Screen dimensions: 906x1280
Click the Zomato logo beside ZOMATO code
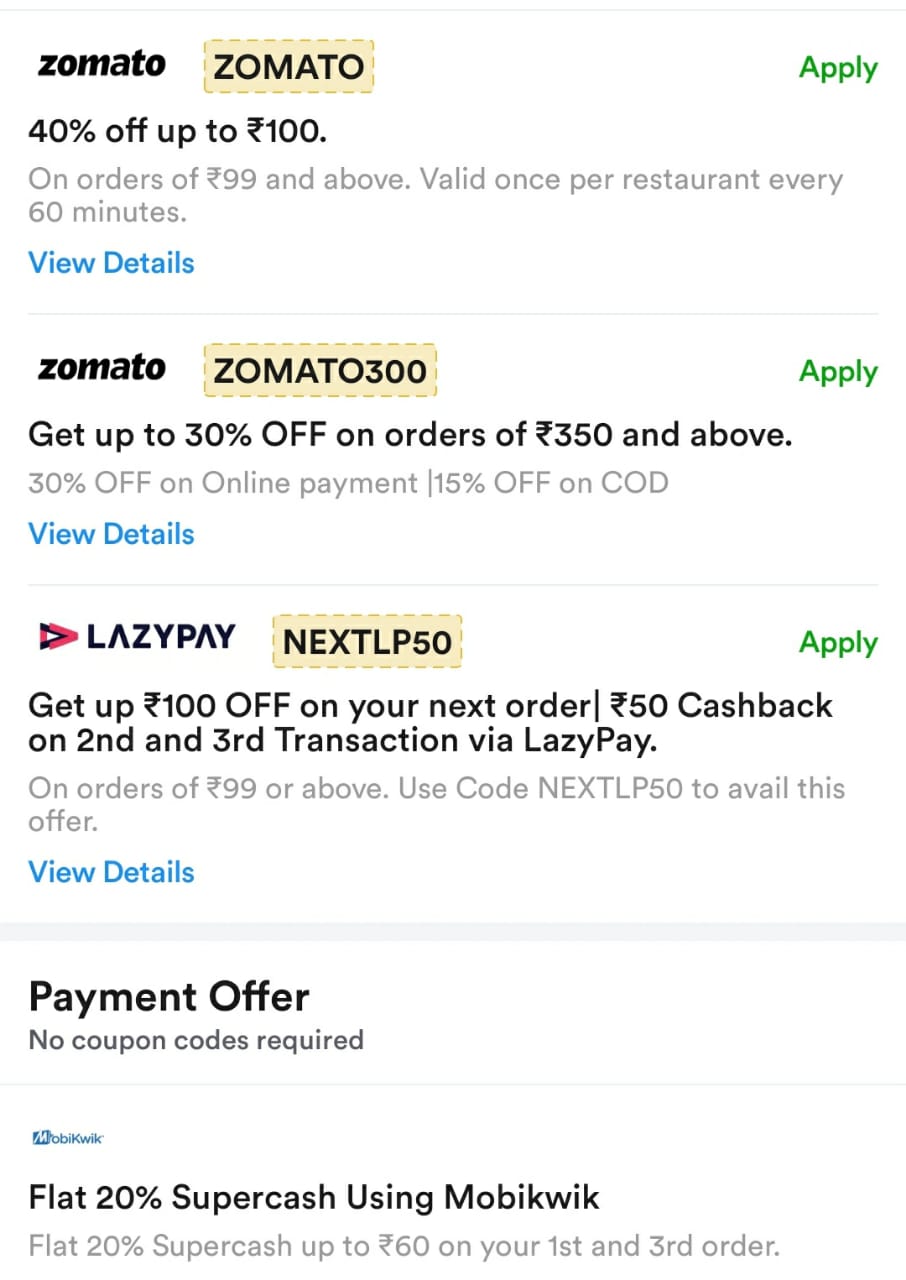[x=101, y=66]
